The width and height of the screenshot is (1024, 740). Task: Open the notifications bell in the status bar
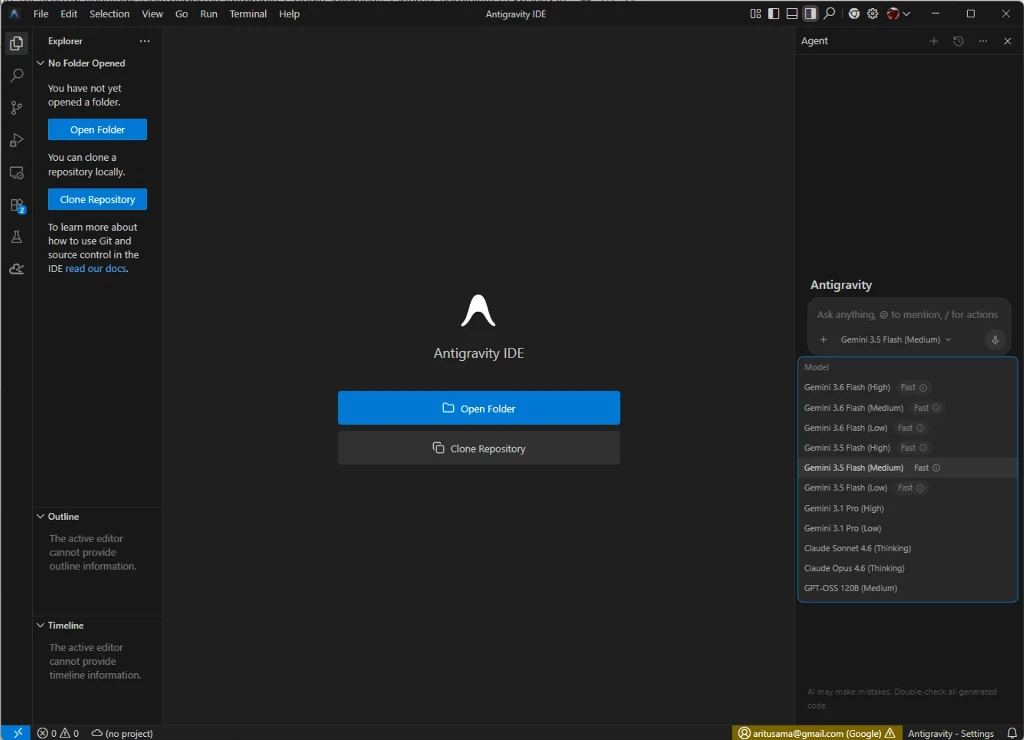[1012, 733]
